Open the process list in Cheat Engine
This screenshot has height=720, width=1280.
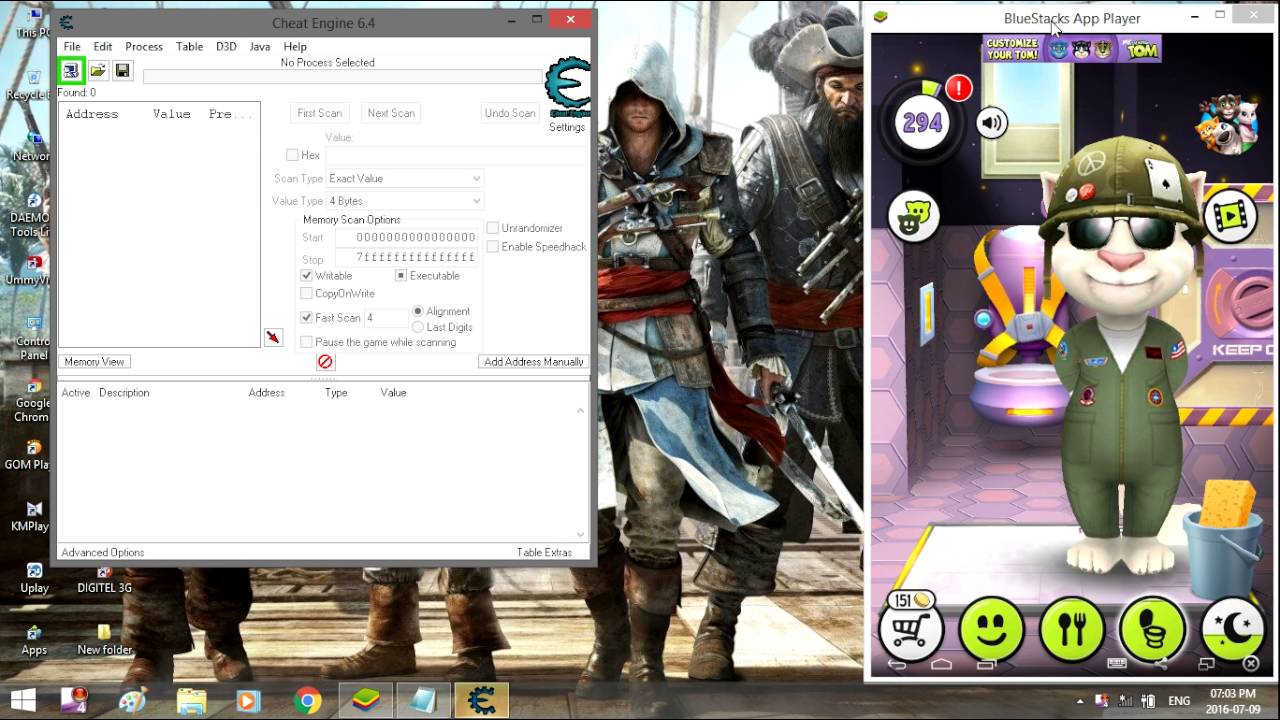(x=71, y=71)
